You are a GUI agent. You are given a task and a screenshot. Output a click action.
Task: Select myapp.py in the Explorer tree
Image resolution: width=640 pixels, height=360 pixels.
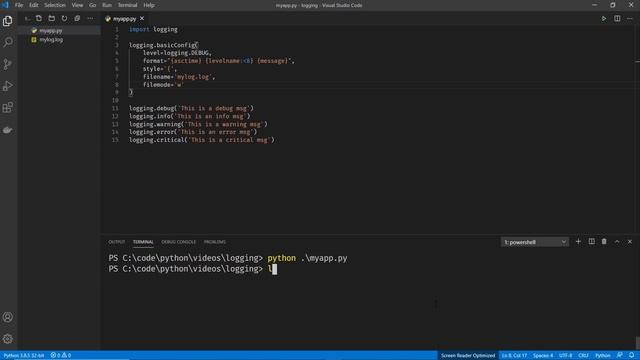[51, 31]
